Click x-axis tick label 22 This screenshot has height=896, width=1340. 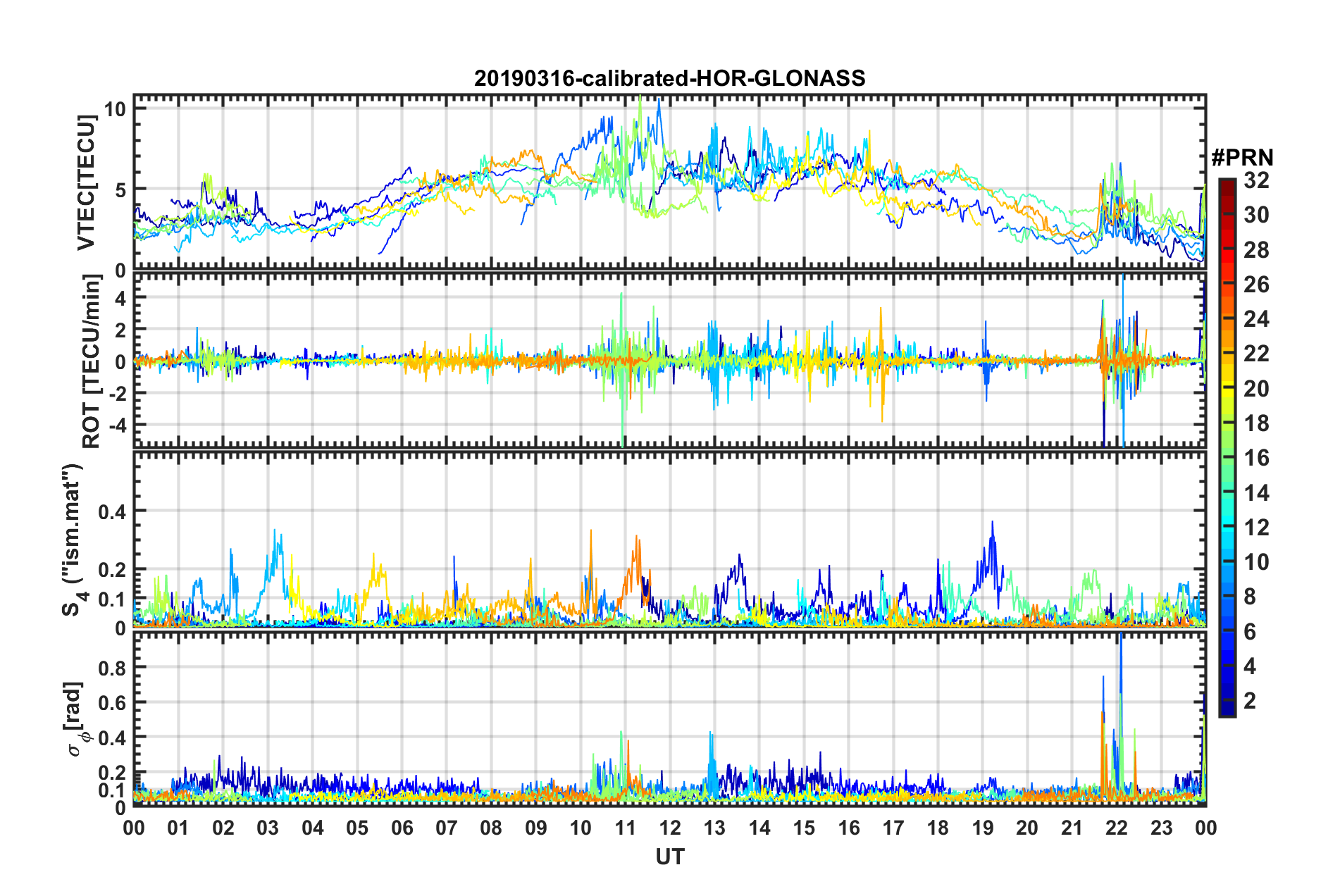pyautogui.click(x=1117, y=828)
